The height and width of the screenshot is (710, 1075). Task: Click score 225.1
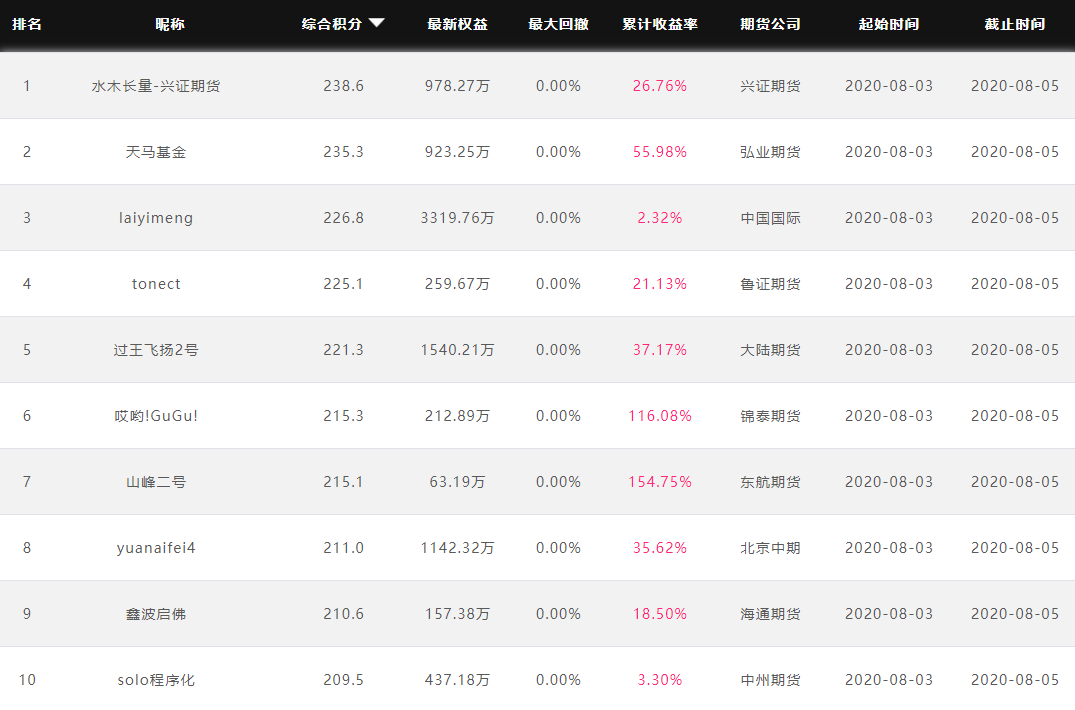(x=343, y=284)
